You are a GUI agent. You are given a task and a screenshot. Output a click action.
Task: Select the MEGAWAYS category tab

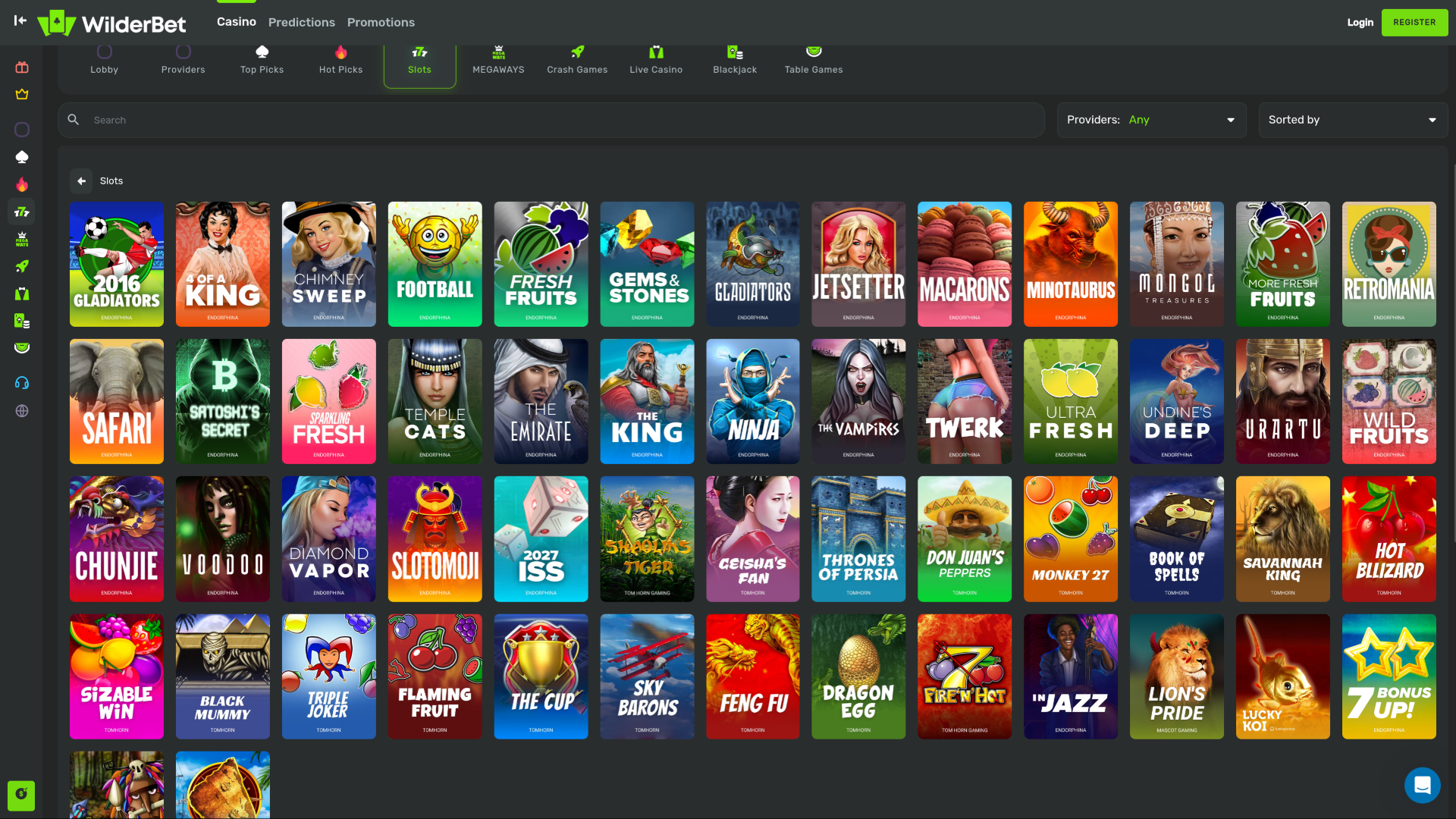498,61
